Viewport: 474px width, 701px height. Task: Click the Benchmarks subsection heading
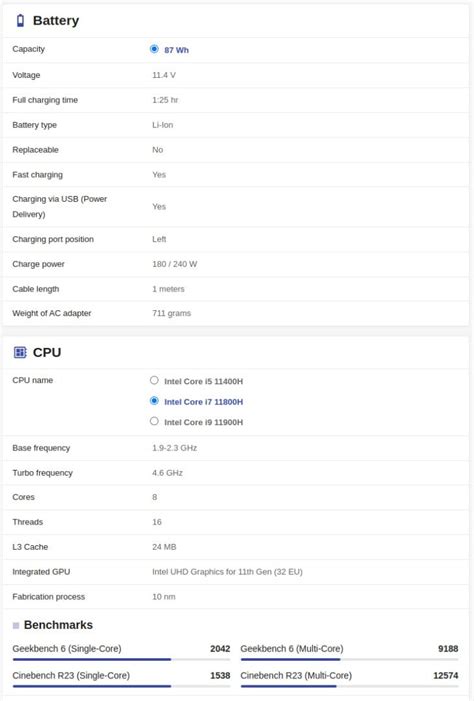pos(58,625)
